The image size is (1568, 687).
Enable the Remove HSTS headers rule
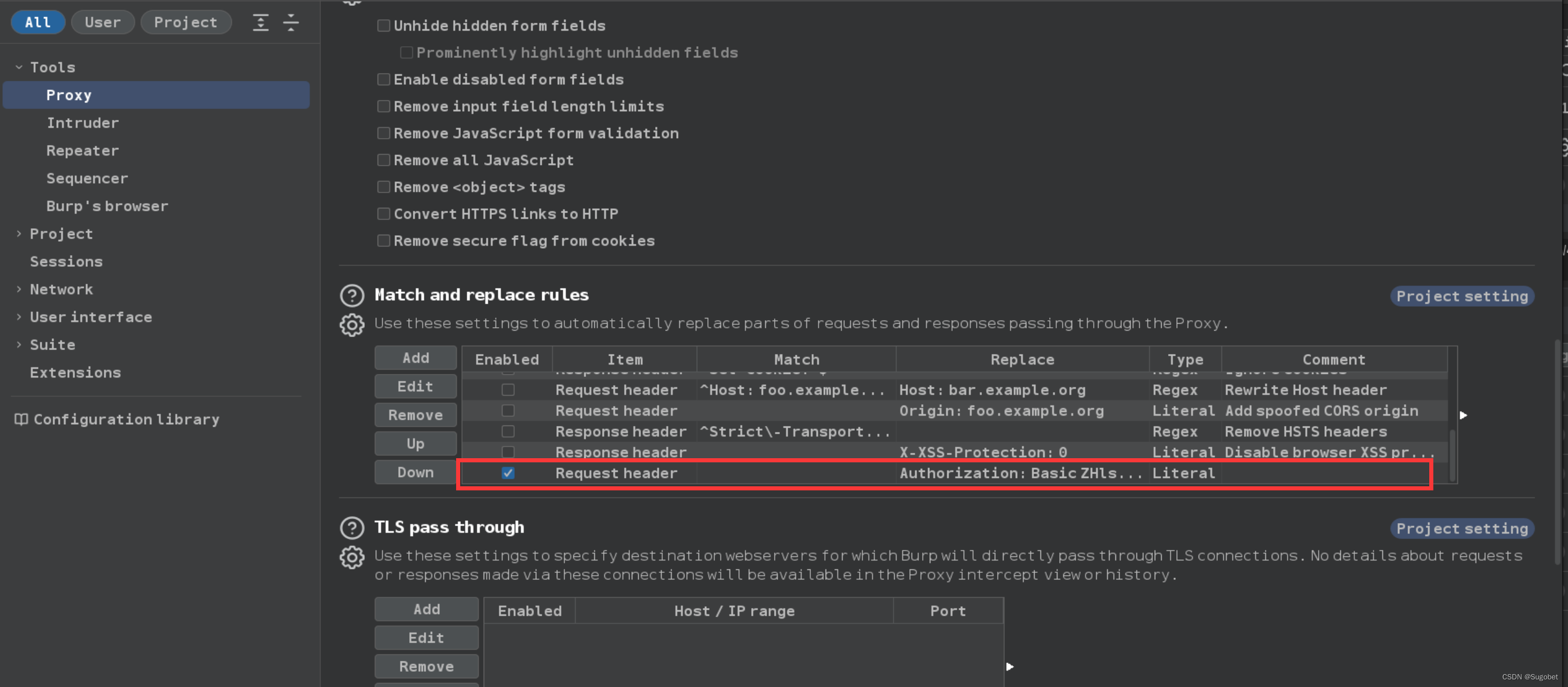(x=507, y=431)
